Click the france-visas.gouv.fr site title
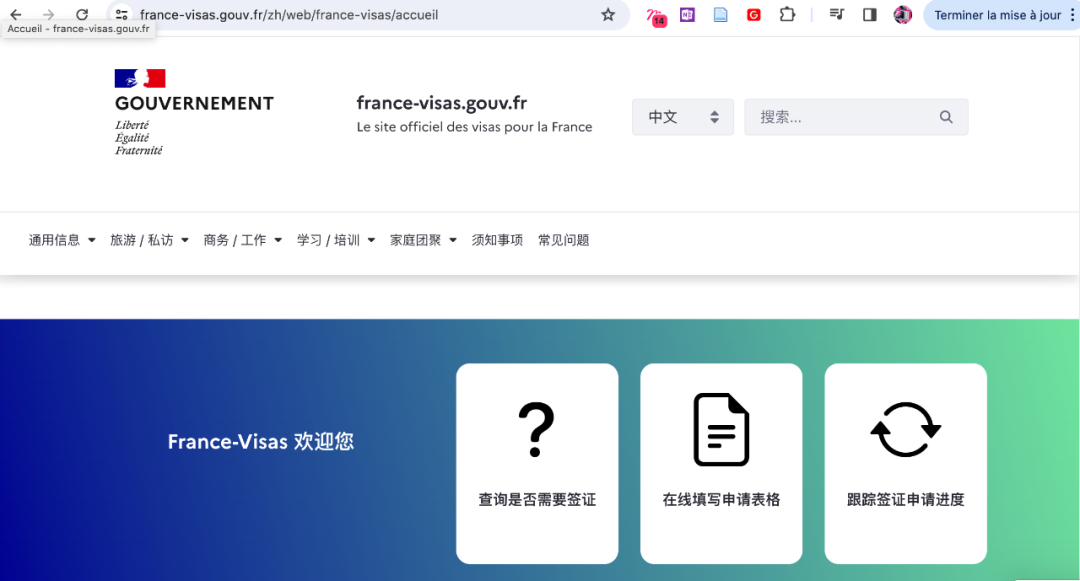This screenshot has width=1080, height=581. click(442, 103)
